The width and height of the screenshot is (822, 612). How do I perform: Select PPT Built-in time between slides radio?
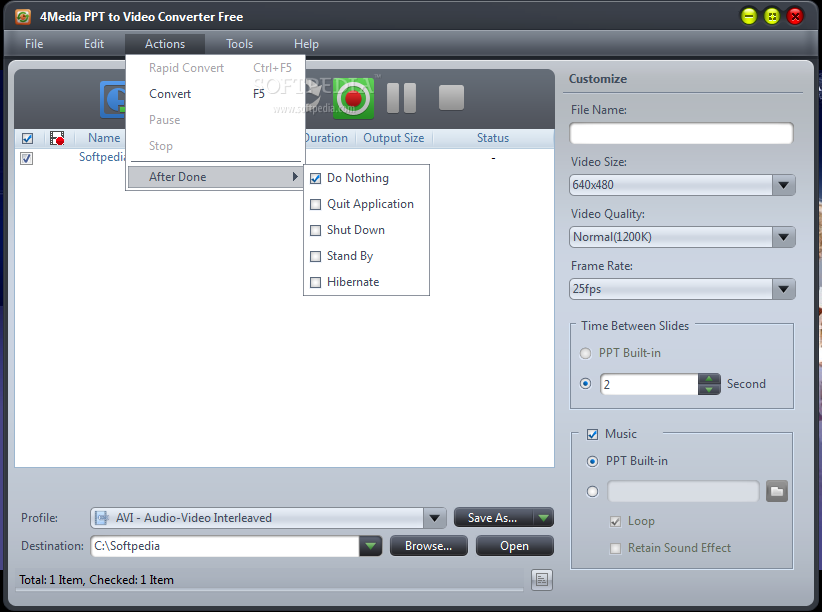[x=586, y=353]
